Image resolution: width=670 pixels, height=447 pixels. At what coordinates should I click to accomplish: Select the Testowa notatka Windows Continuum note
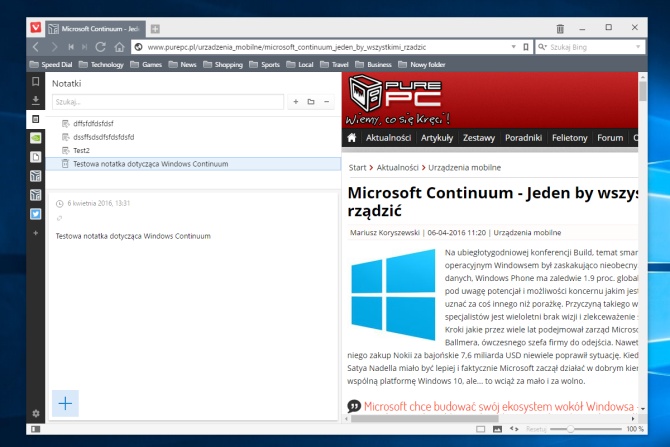193,164
